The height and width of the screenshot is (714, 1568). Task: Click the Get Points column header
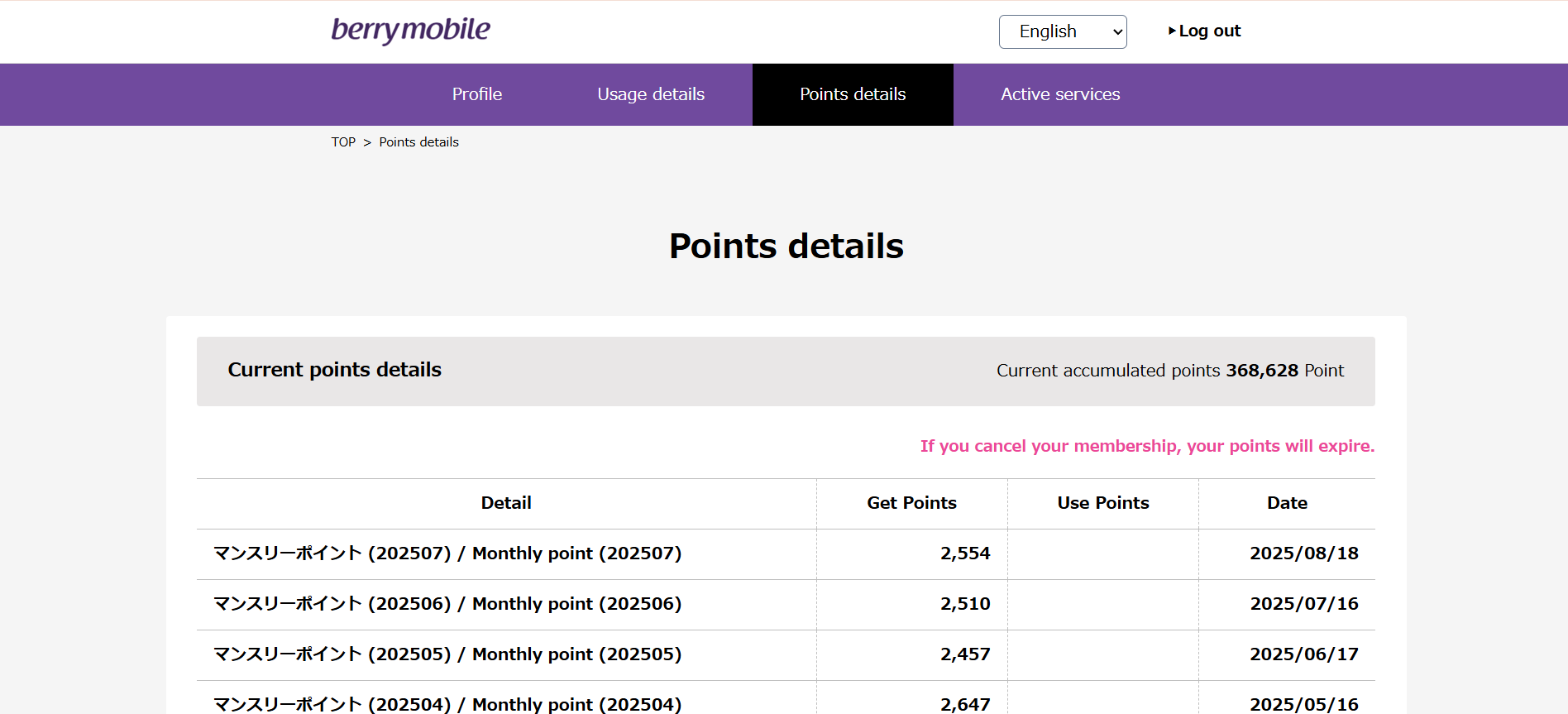(911, 503)
